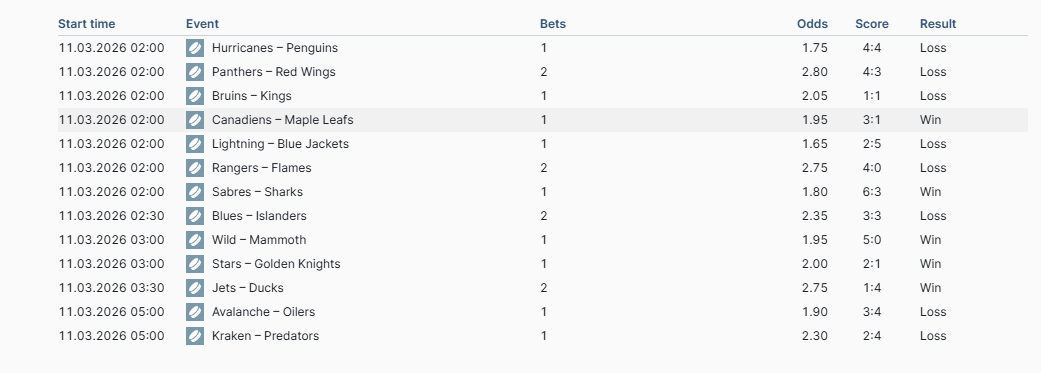This screenshot has height=373, width=1041.
Task: Click the sport icon beside Bruins – Kings
Action: click(195, 96)
